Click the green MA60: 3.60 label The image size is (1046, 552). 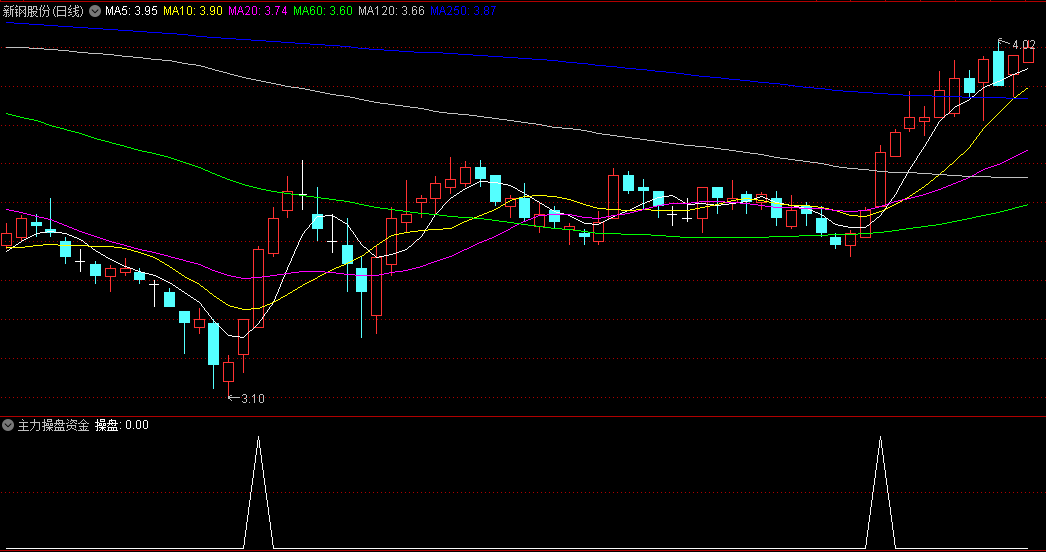(x=322, y=11)
